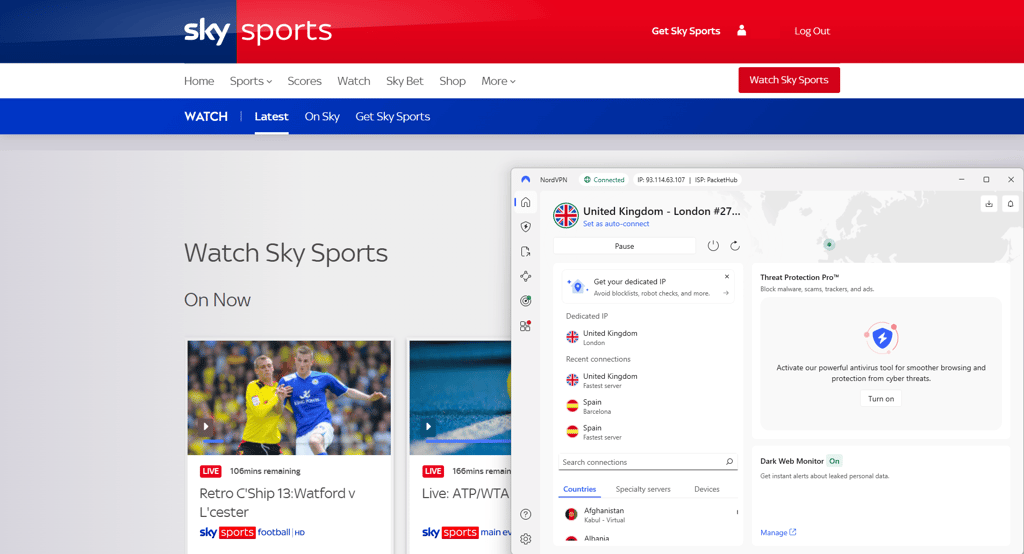1024x554 pixels.
Task: Open the Home nav item
Action: click(x=199, y=81)
